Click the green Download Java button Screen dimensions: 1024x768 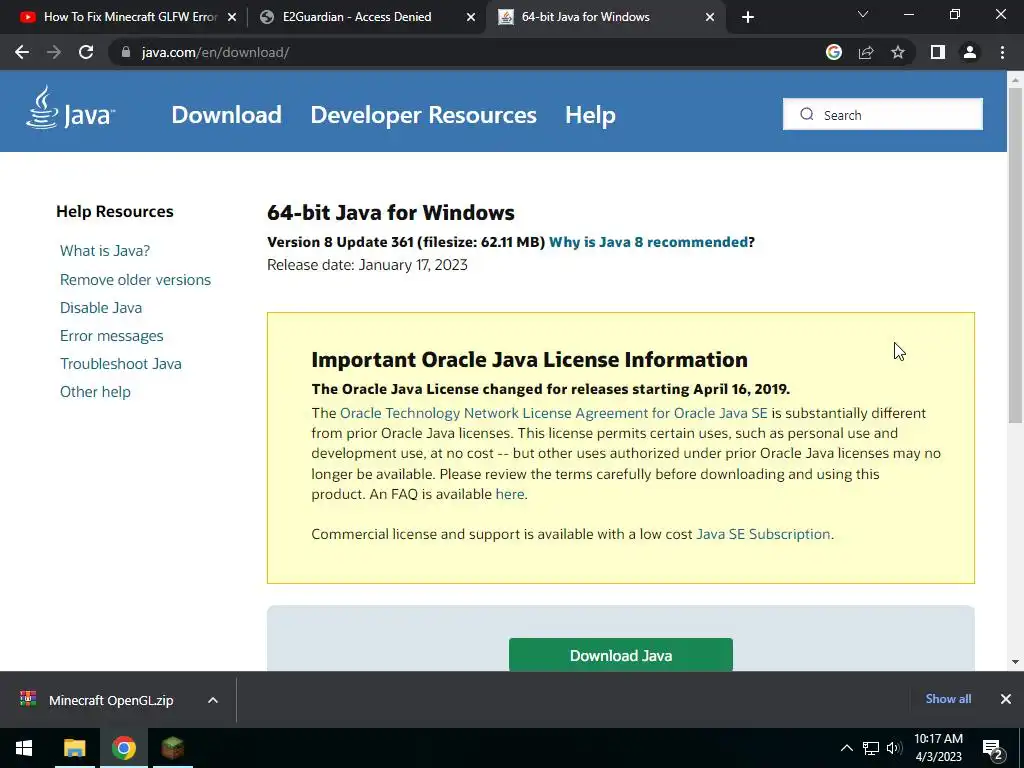click(620, 655)
